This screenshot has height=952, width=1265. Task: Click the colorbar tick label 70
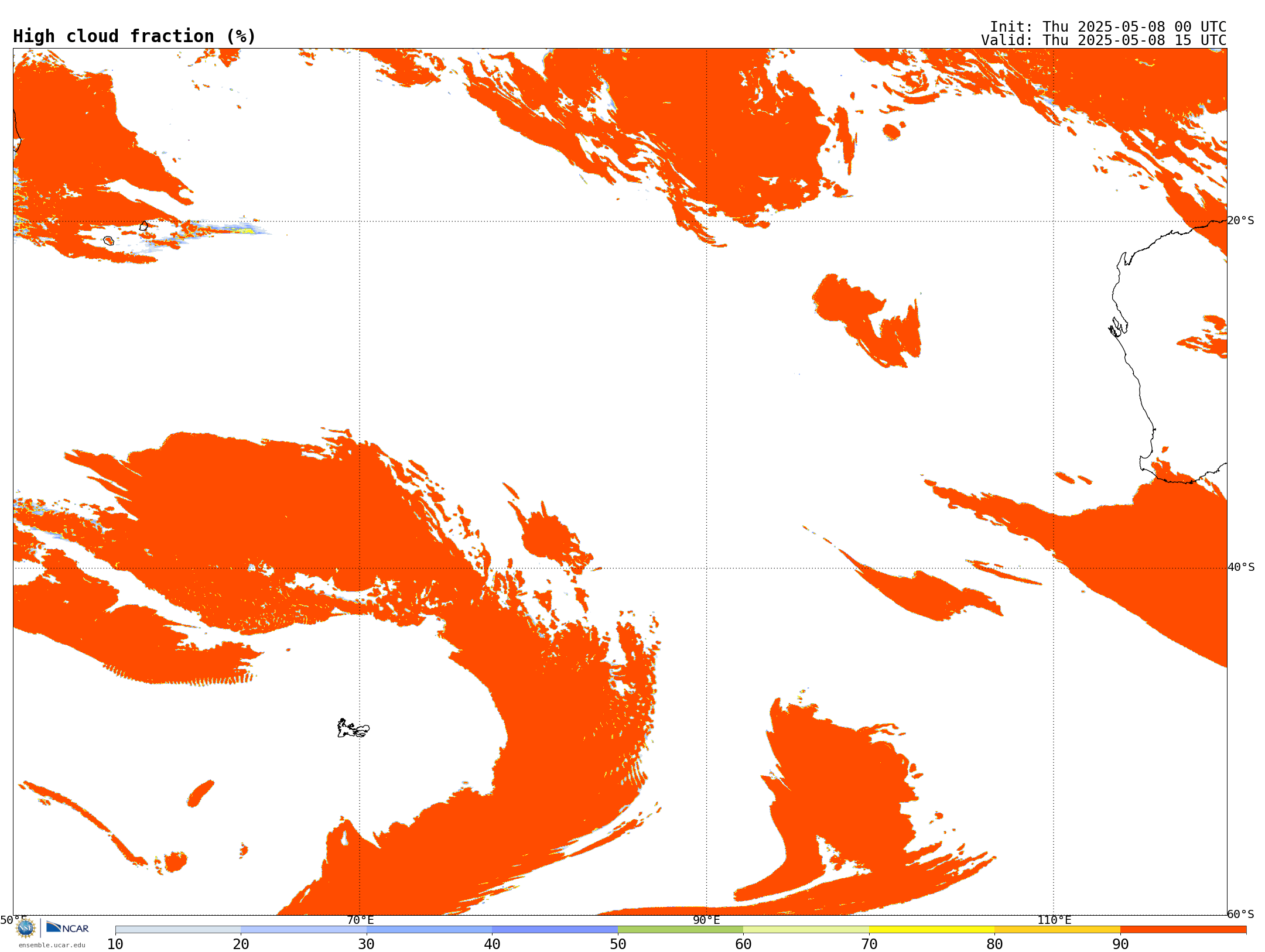(x=869, y=944)
